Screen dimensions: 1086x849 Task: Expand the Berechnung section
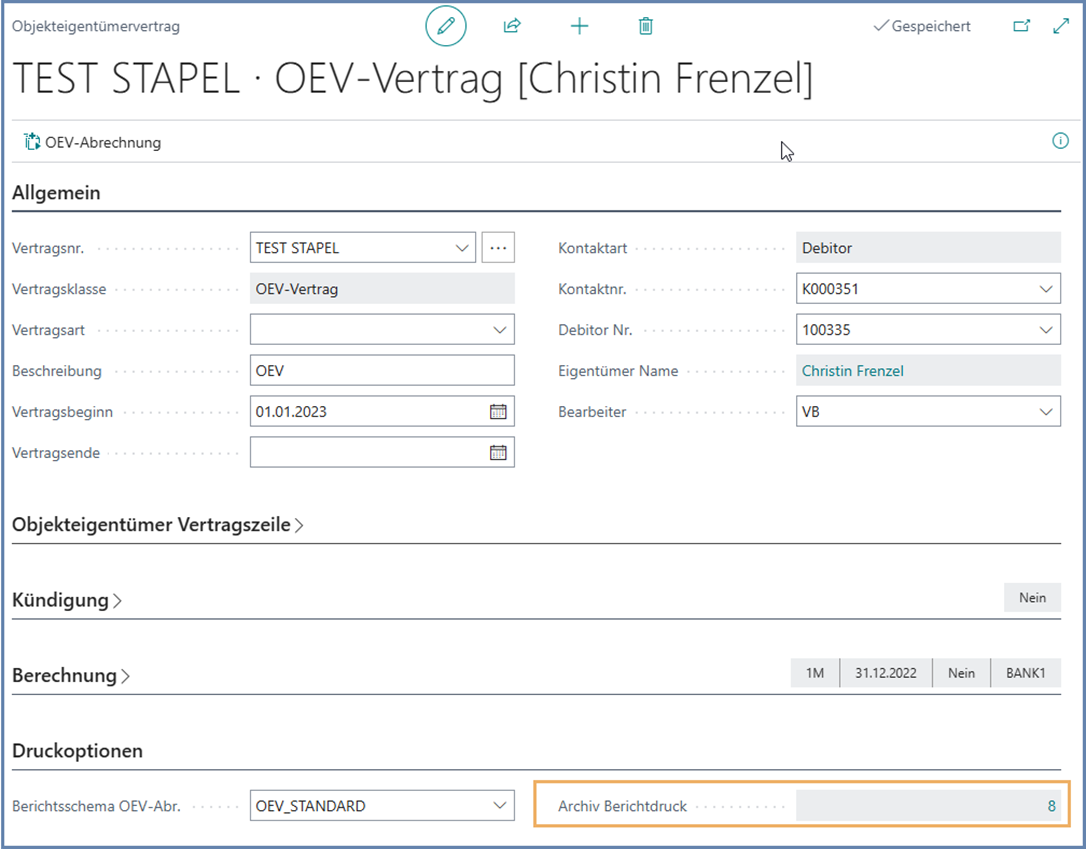(x=71, y=676)
